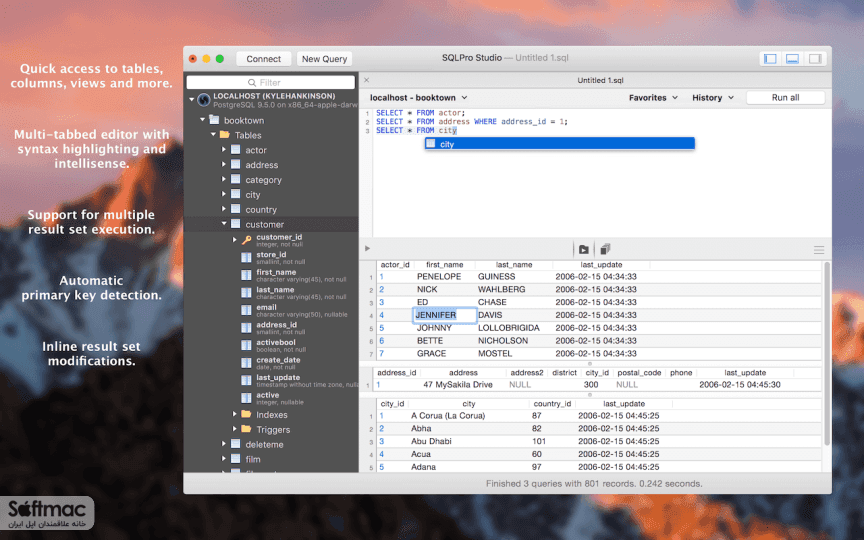This screenshot has width=864, height=540.
Task: Click the New Query button
Action: point(324,58)
